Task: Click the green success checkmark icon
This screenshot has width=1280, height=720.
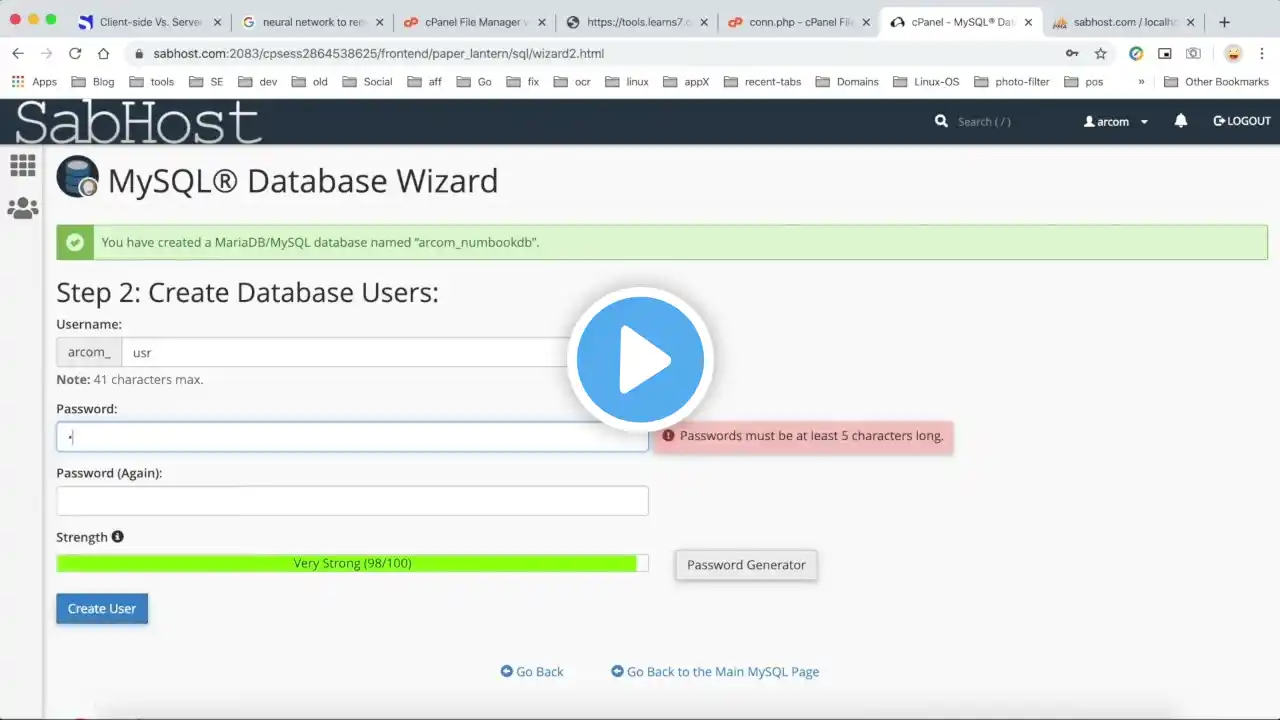Action: click(74, 242)
